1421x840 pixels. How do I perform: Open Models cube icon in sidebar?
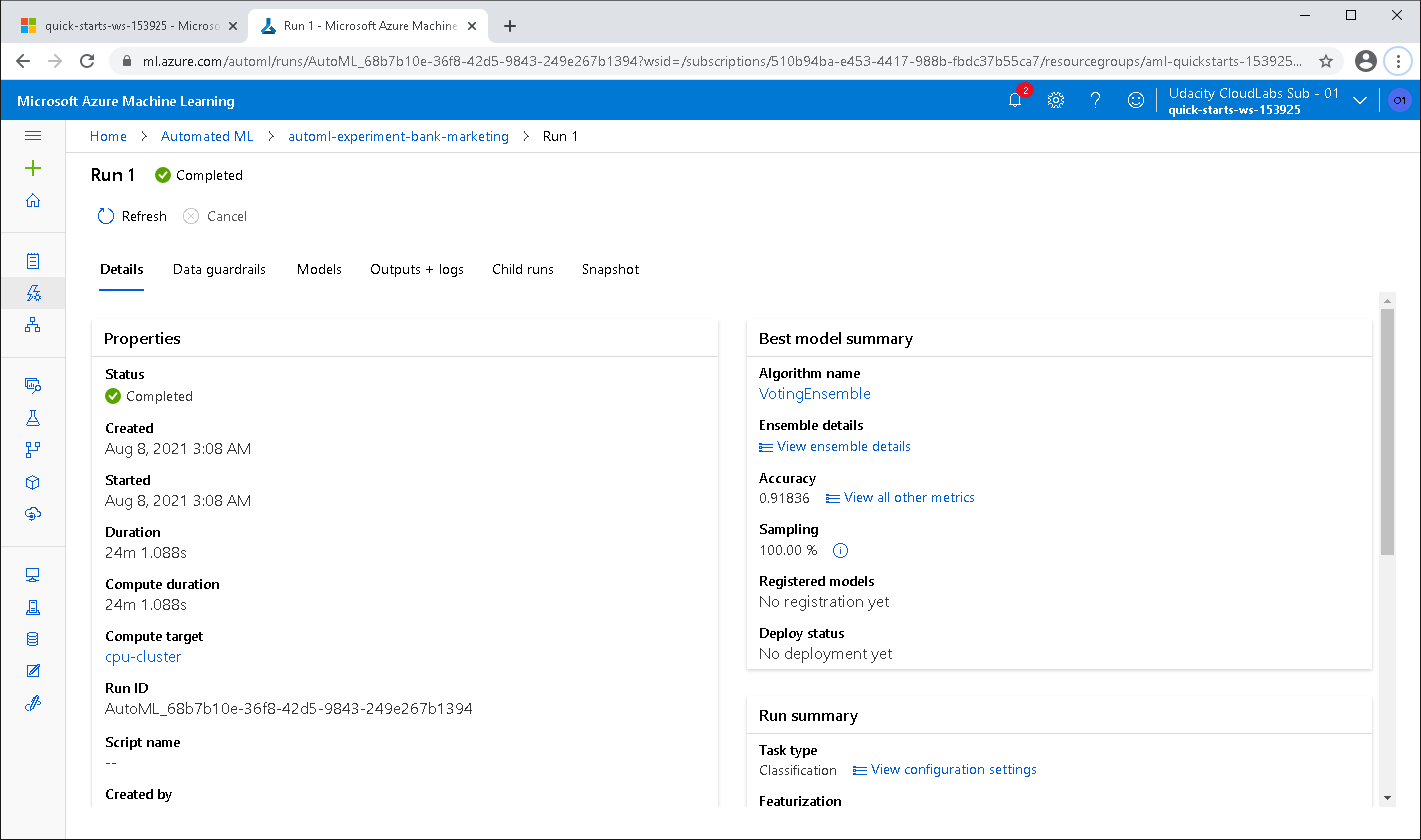(x=33, y=482)
